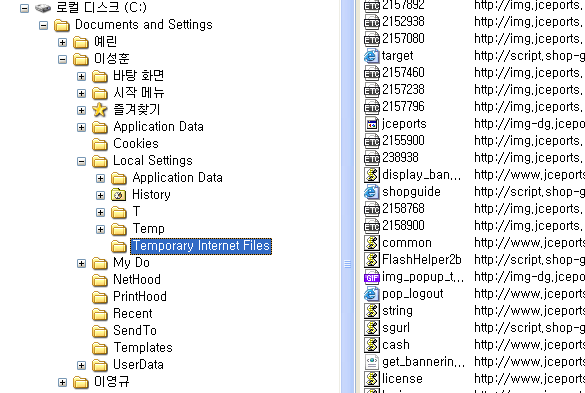This screenshot has height=393, width=585.
Task: Select file named 2157238
Action: 403,90
